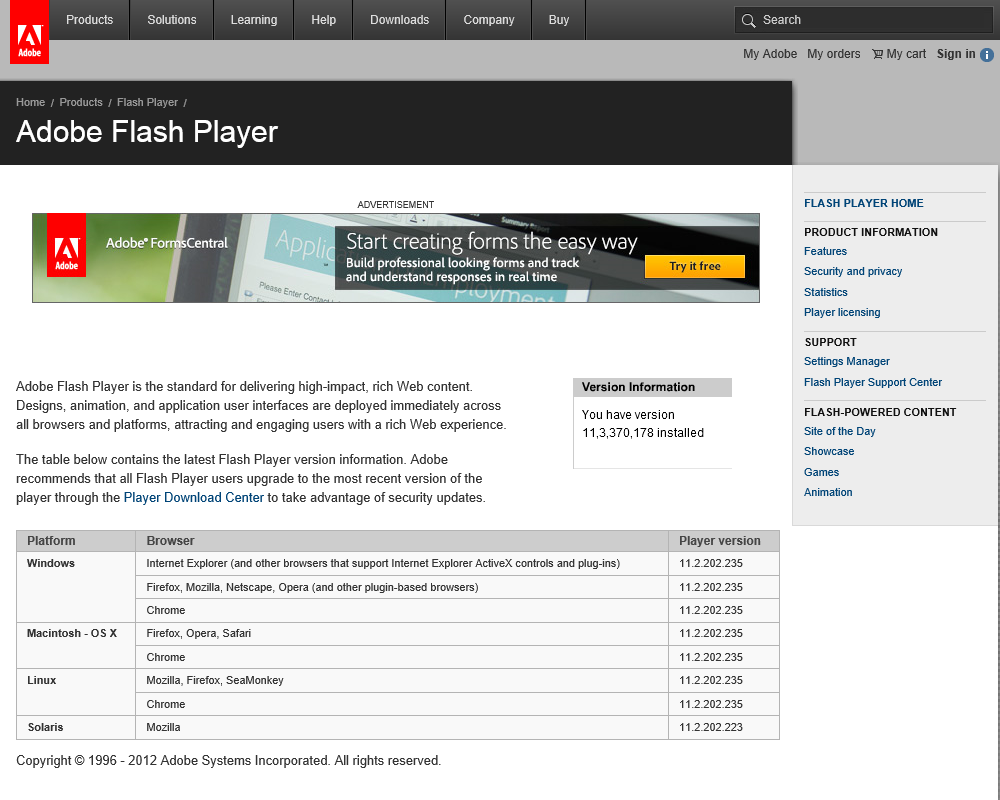Open the Downloads menu

399,20
